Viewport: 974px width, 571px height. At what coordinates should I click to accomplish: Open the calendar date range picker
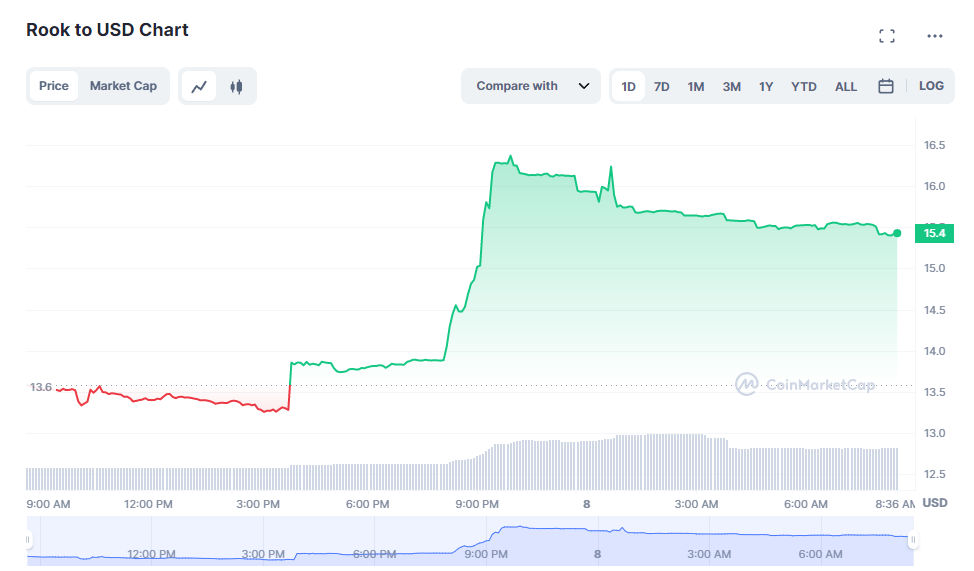click(x=885, y=87)
